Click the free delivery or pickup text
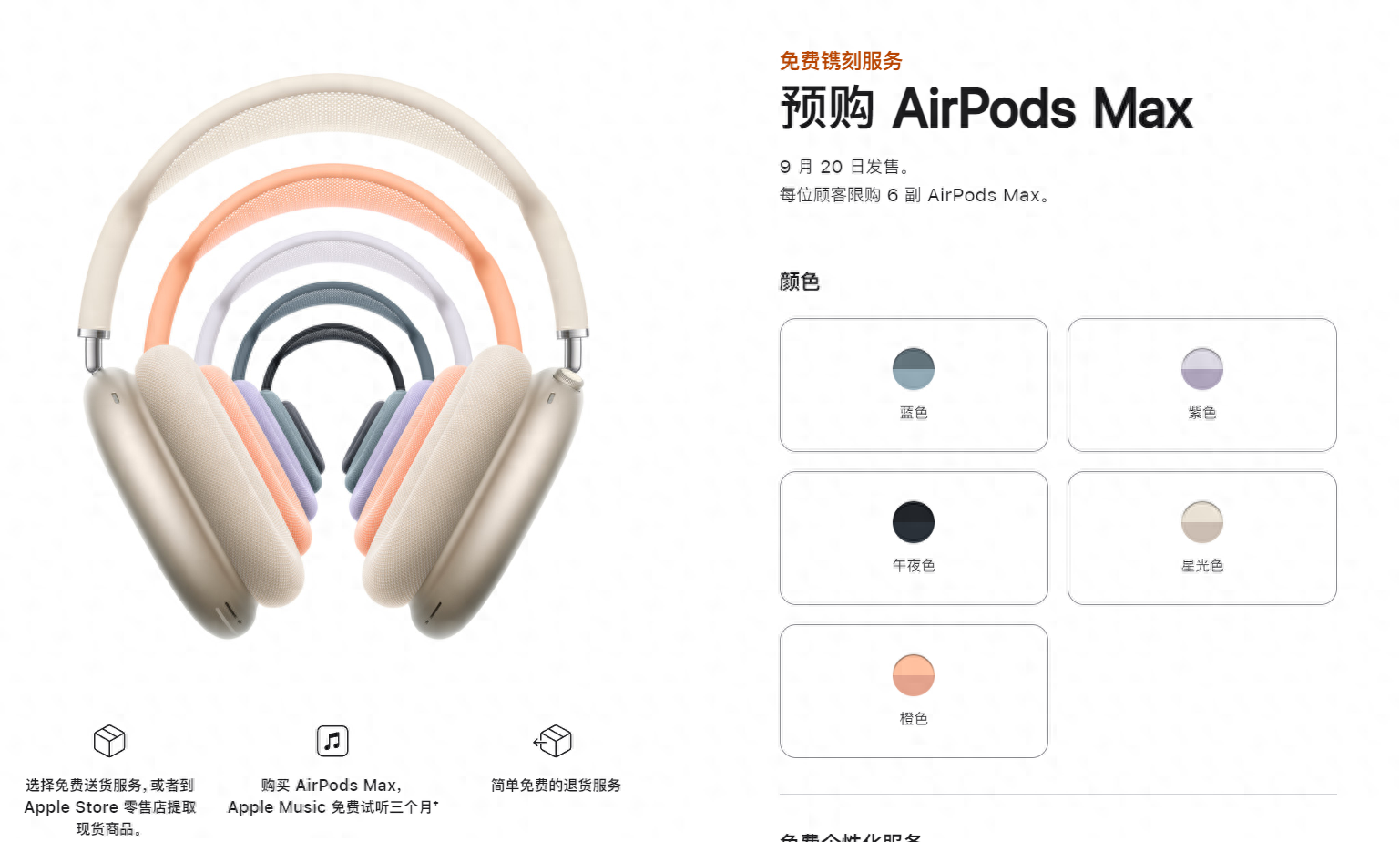This screenshot has height=842, width=1400. click(x=109, y=806)
